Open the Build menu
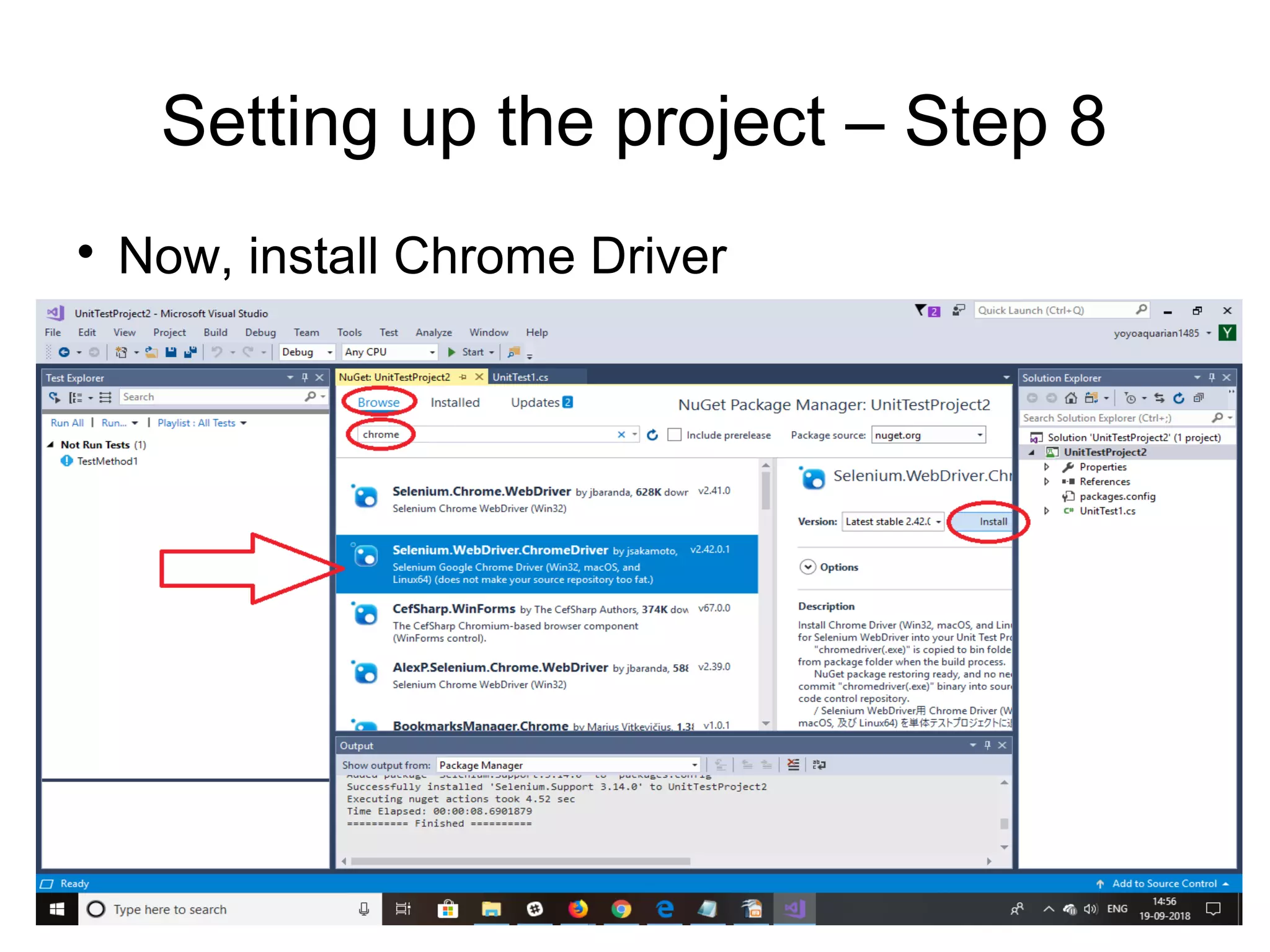This screenshot has width=1270, height=952. pos(215,332)
